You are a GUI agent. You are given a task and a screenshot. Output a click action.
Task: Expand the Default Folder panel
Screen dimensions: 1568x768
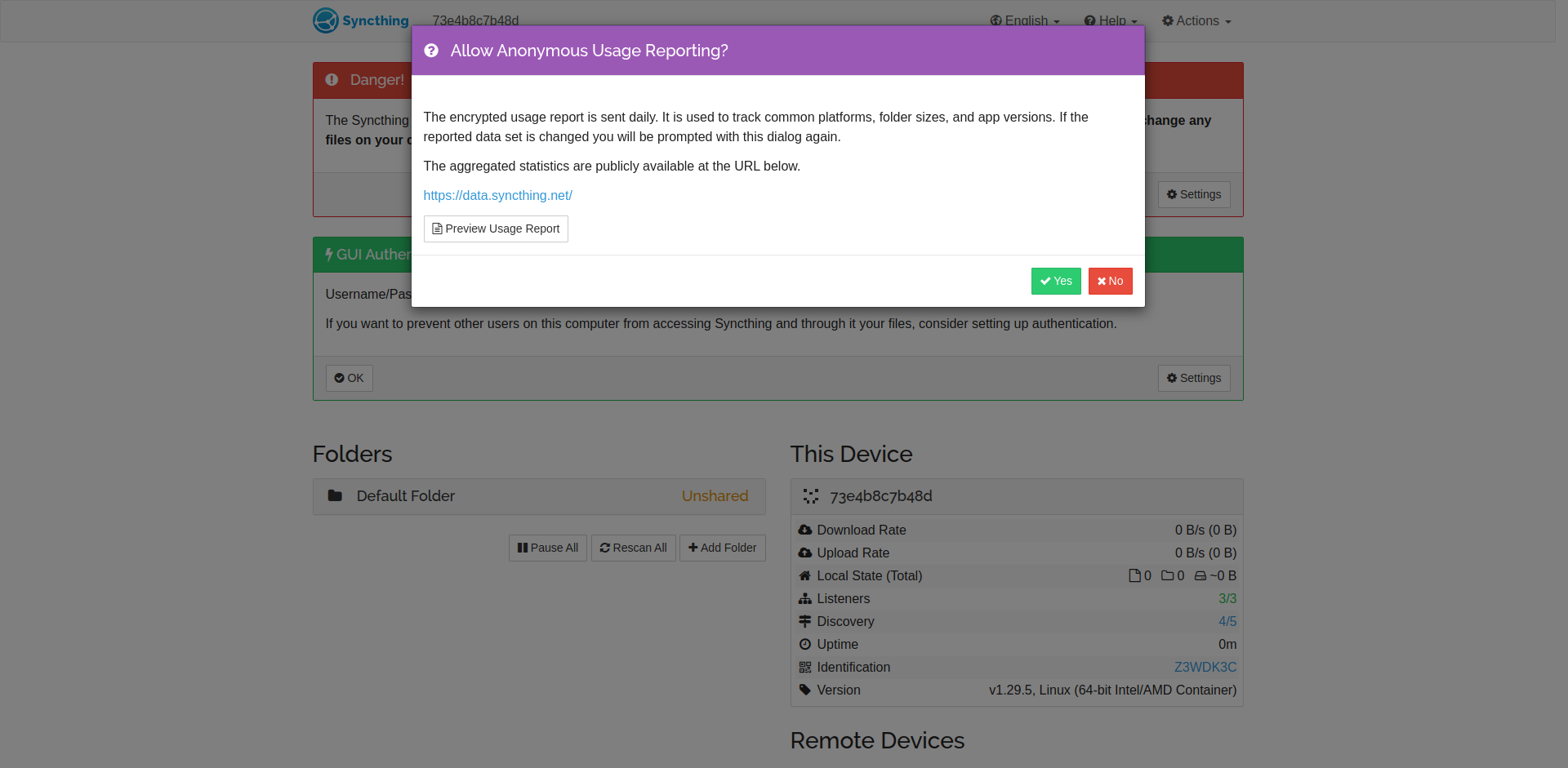pos(539,496)
